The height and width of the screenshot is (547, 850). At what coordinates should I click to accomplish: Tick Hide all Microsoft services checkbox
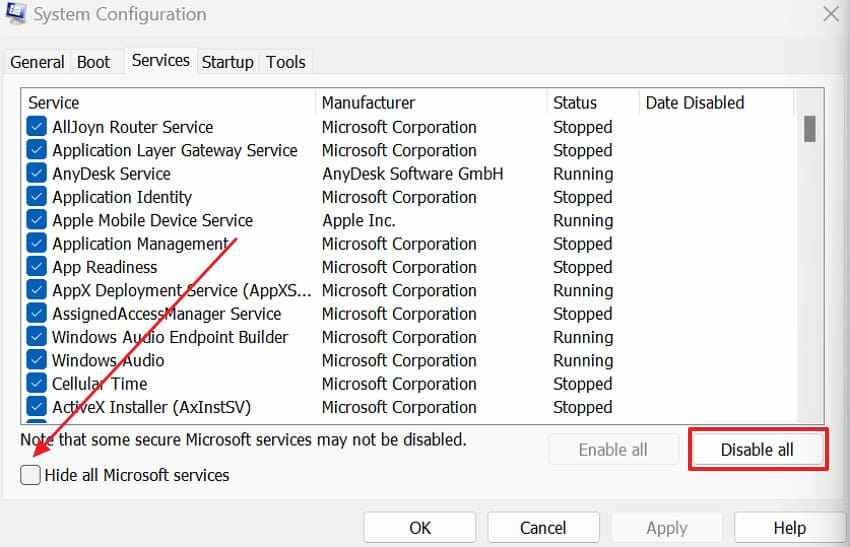(x=30, y=475)
